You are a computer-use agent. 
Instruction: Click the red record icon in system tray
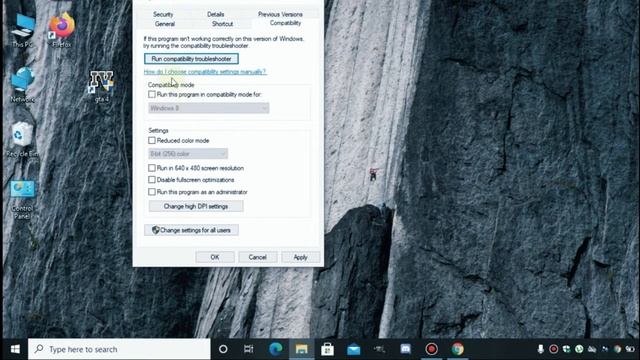point(553,349)
